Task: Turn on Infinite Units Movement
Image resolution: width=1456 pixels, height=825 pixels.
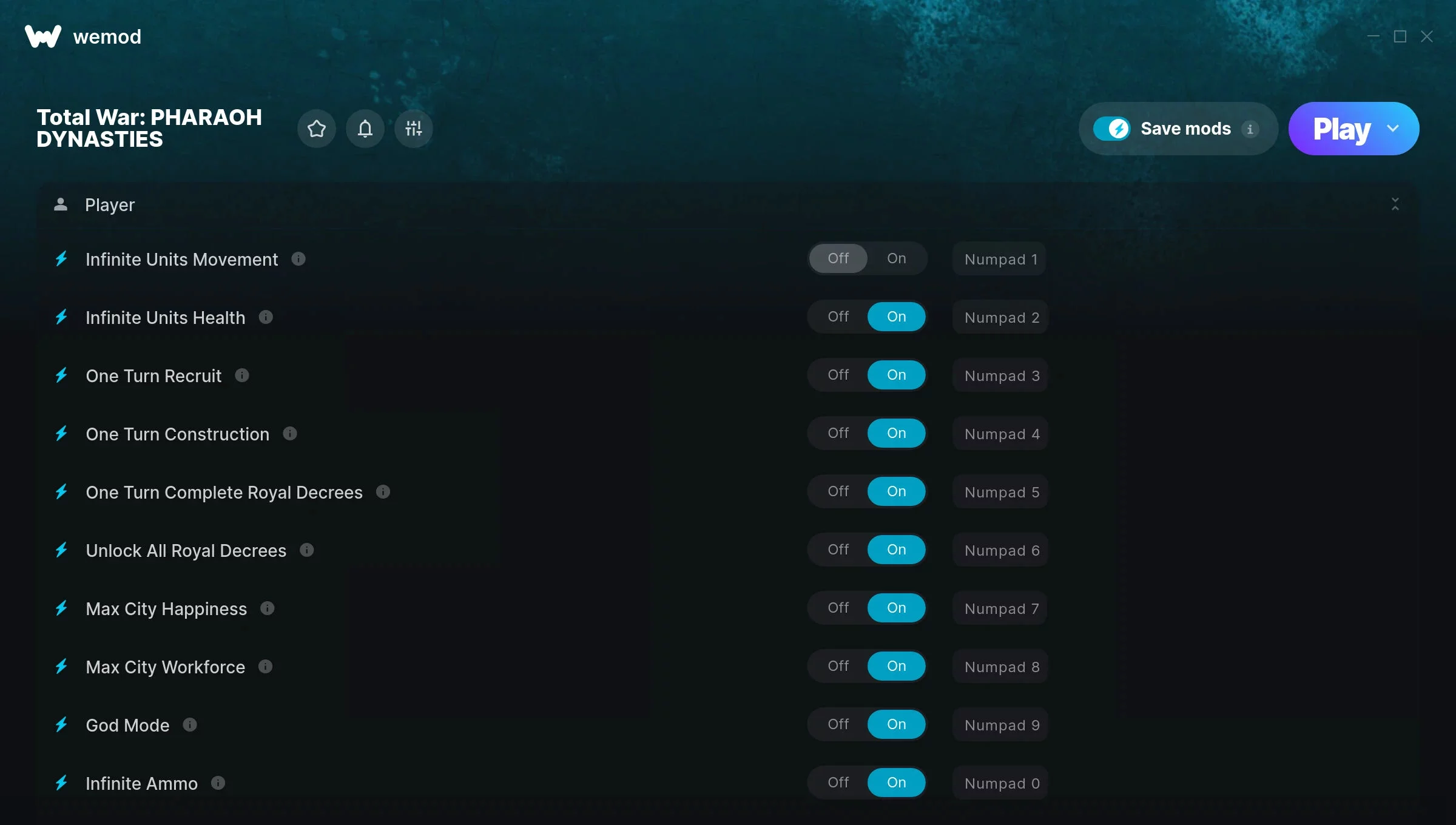Action: 897,258
